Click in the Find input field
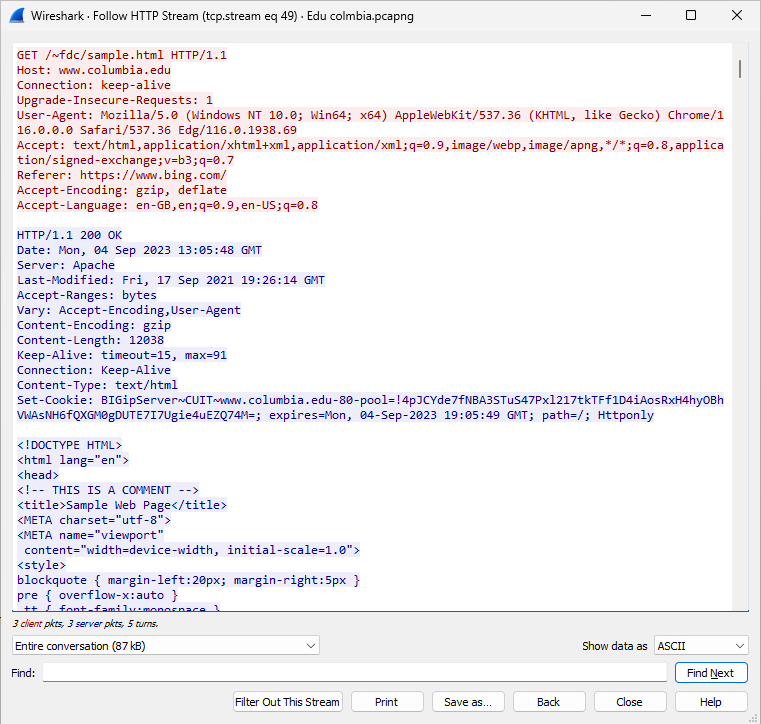Screen dimensions: 761x724 [x=354, y=673]
